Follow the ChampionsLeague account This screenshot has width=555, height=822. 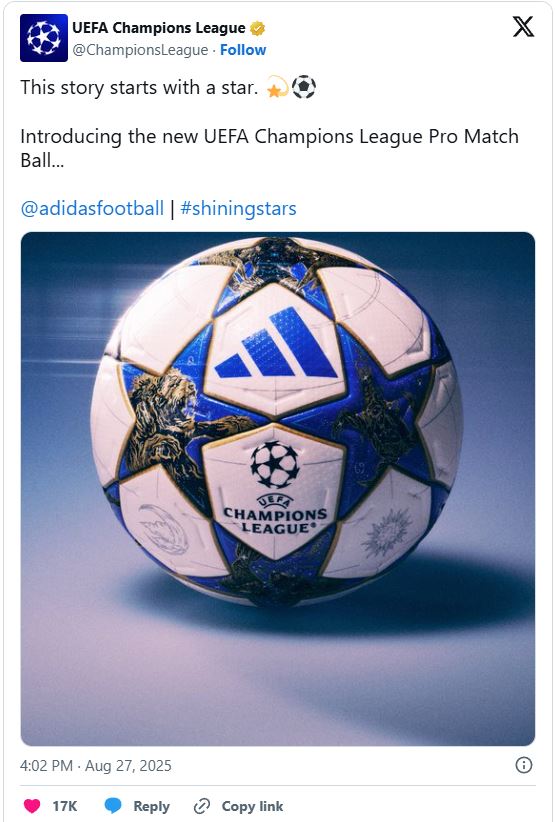pos(243,50)
